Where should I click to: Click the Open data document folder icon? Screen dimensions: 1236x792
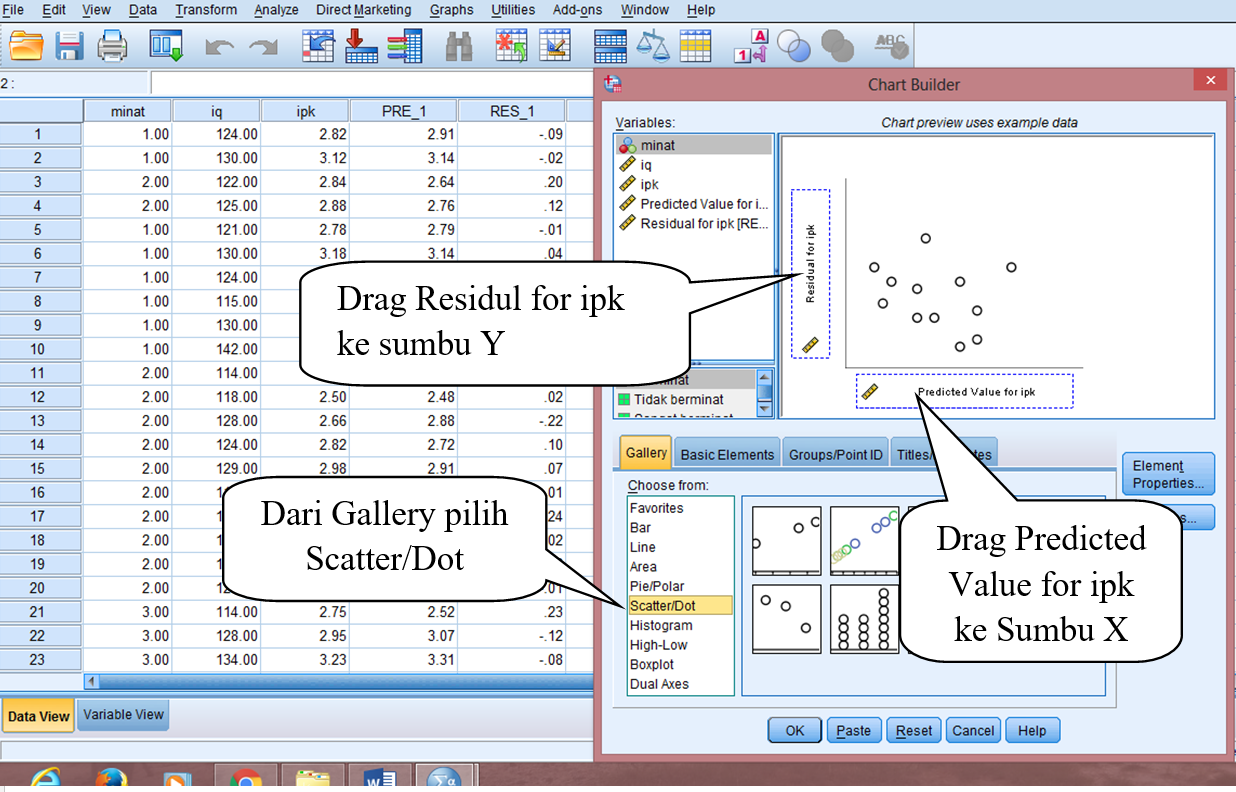[27, 46]
